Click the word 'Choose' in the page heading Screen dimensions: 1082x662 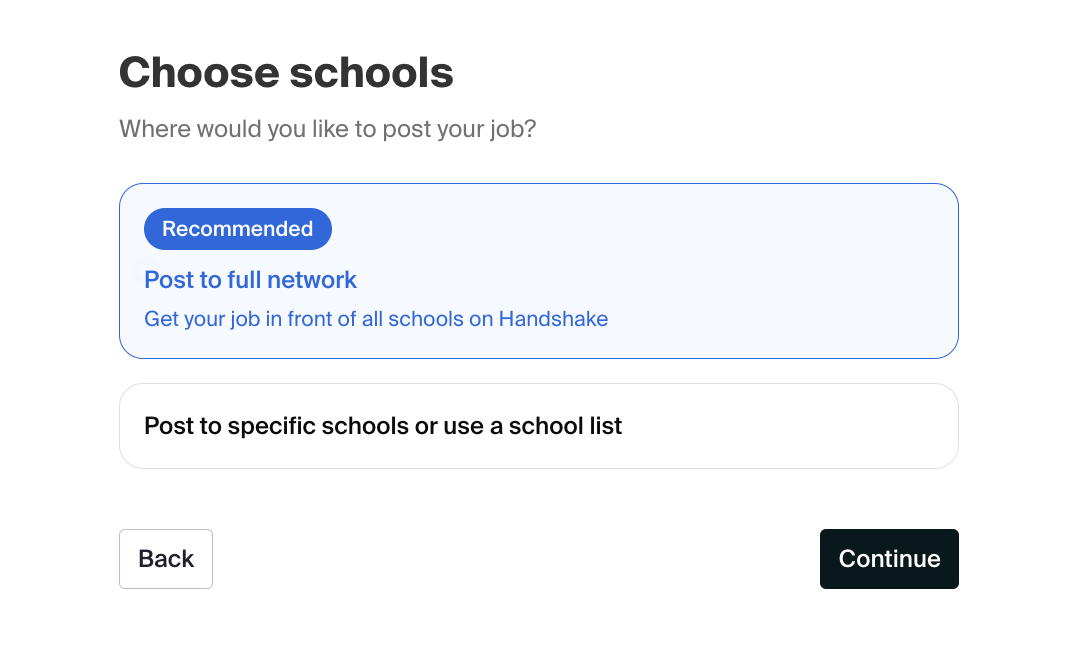[197, 73]
